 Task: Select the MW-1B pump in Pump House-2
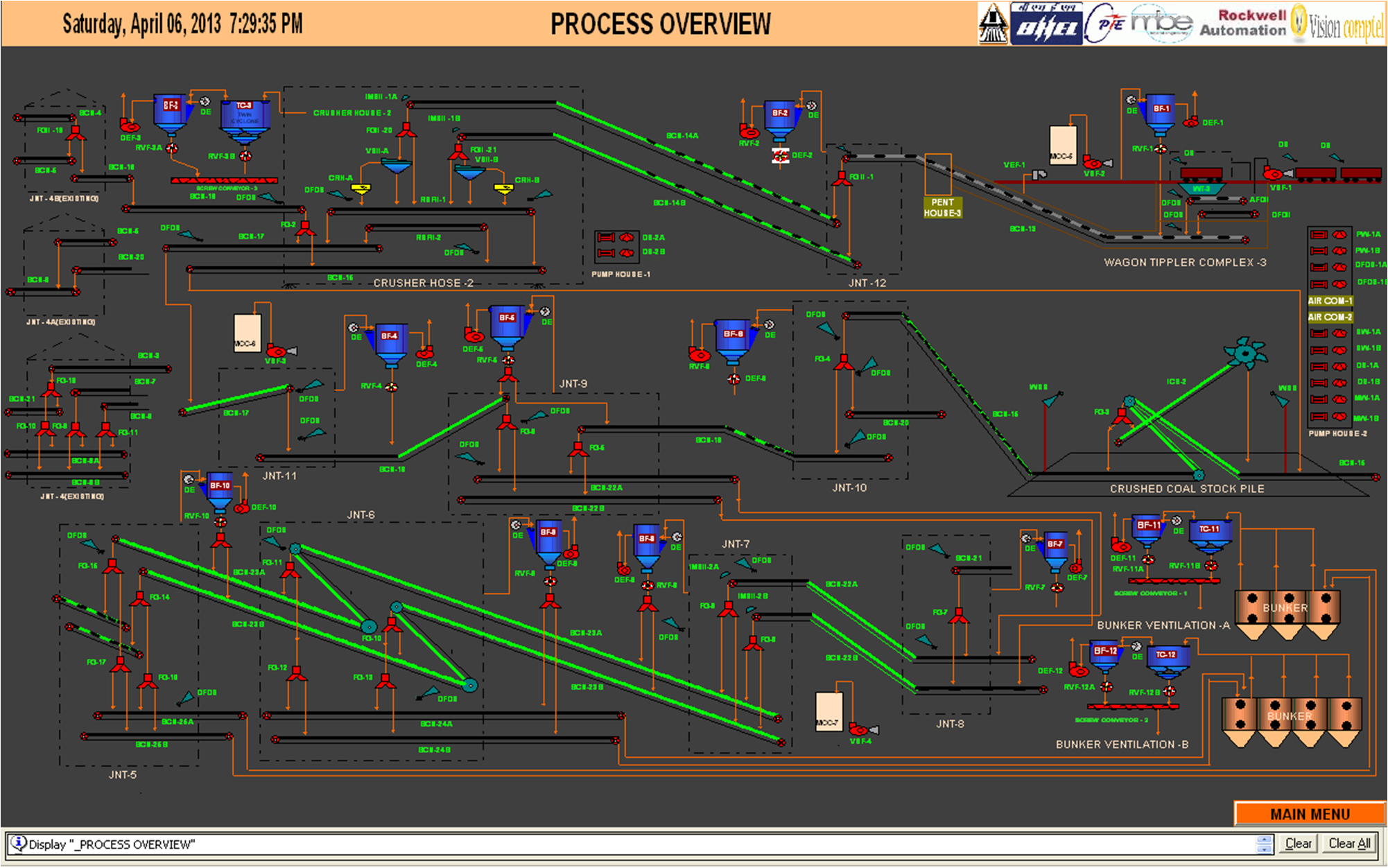coord(1339,417)
